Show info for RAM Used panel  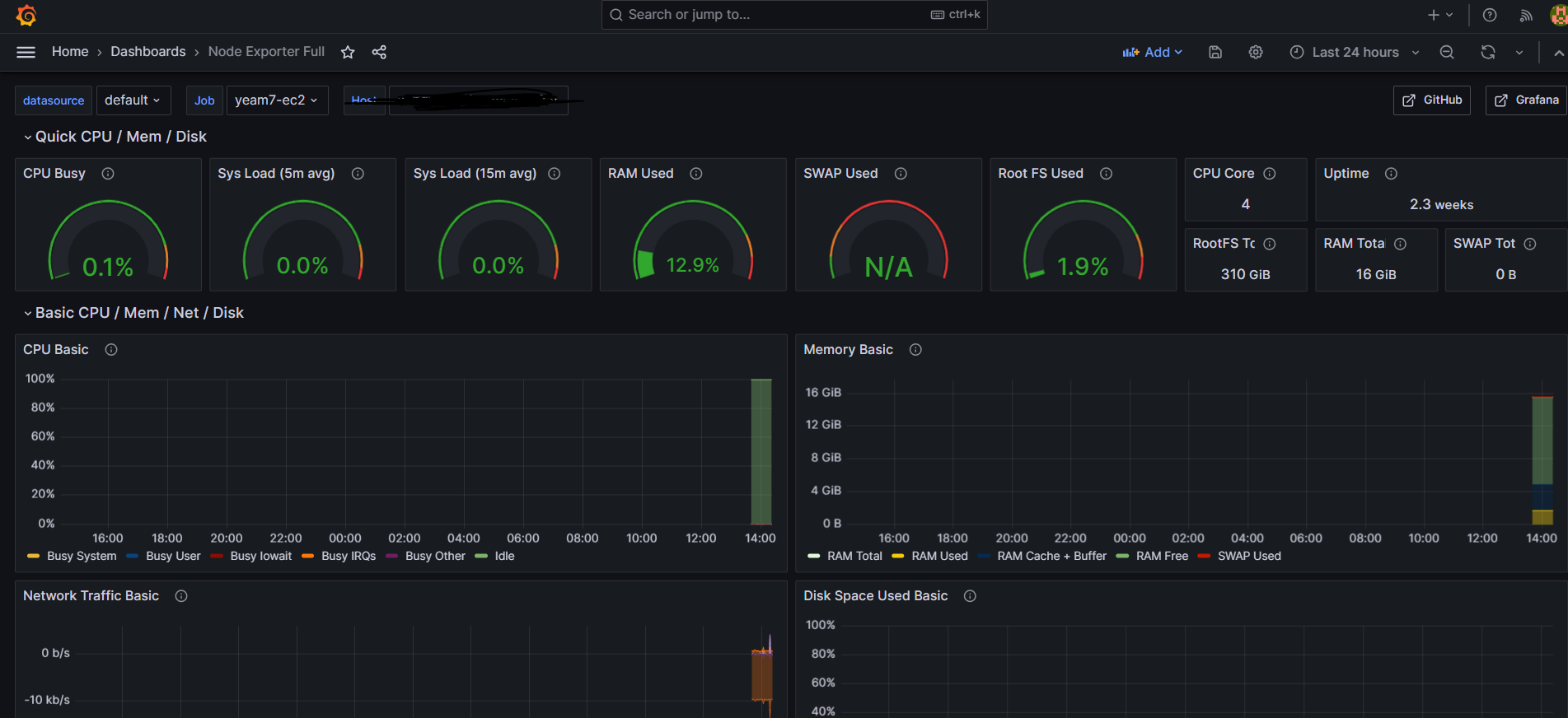[x=696, y=174]
